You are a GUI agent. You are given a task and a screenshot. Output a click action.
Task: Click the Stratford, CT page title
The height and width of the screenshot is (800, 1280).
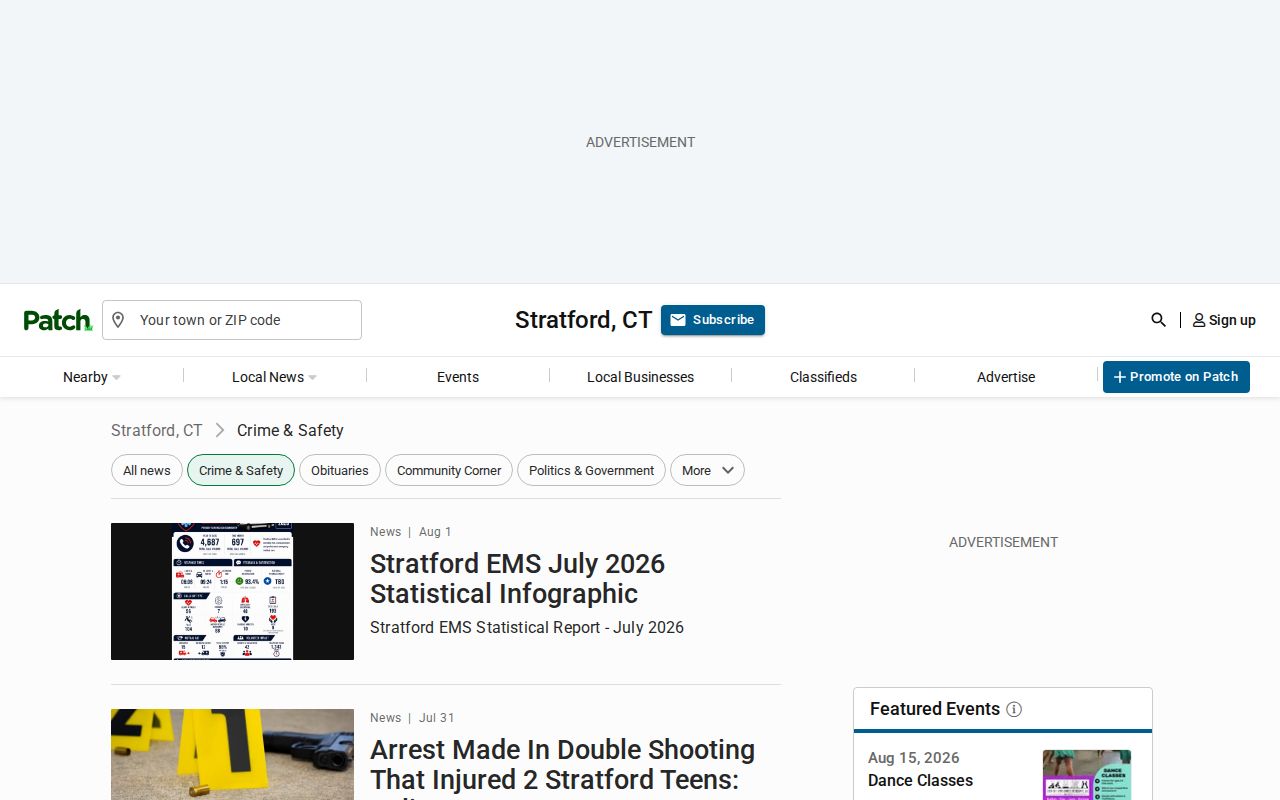[x=583, y=320]
